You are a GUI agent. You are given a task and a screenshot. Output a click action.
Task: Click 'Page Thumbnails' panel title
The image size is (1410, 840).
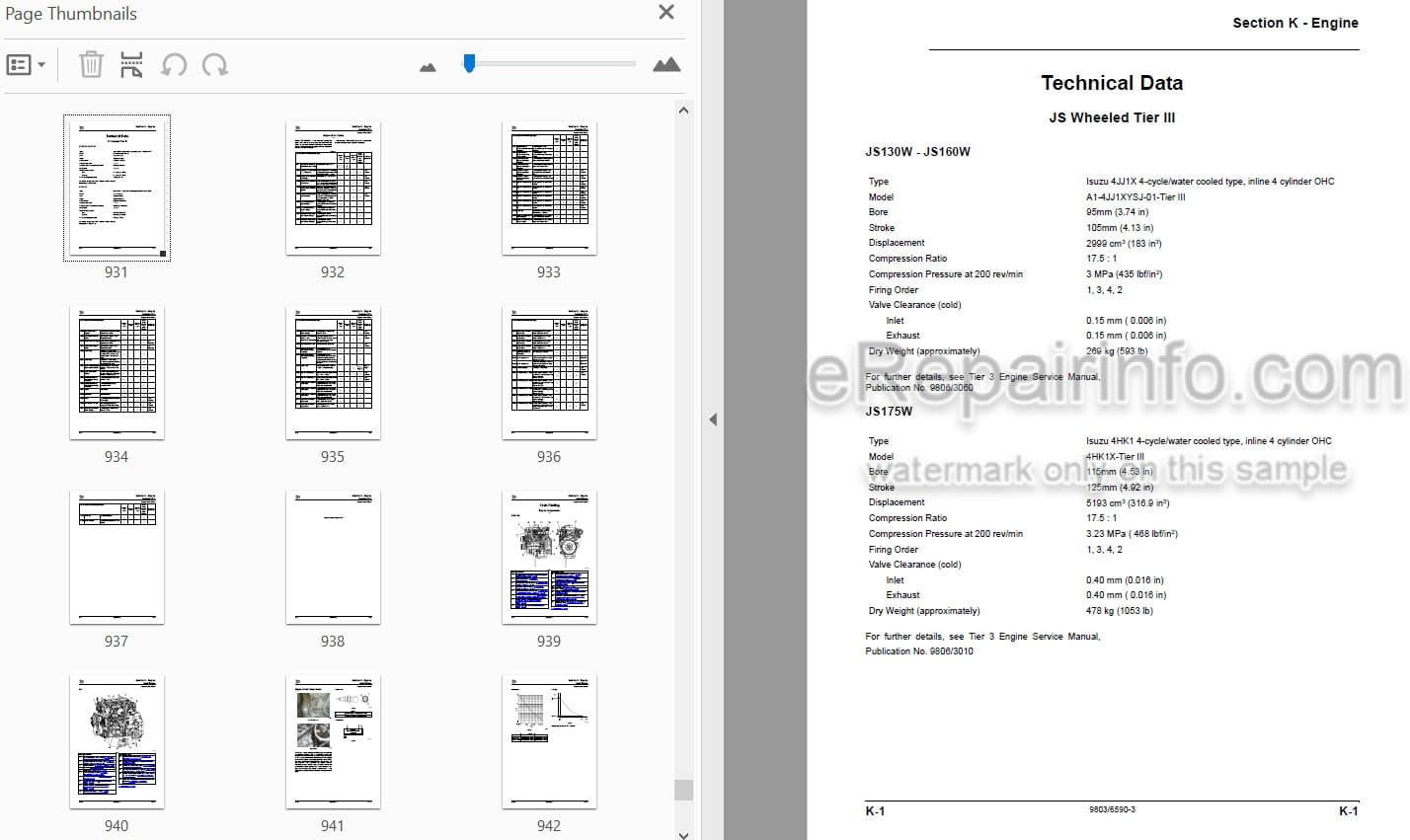click(71, 14)
